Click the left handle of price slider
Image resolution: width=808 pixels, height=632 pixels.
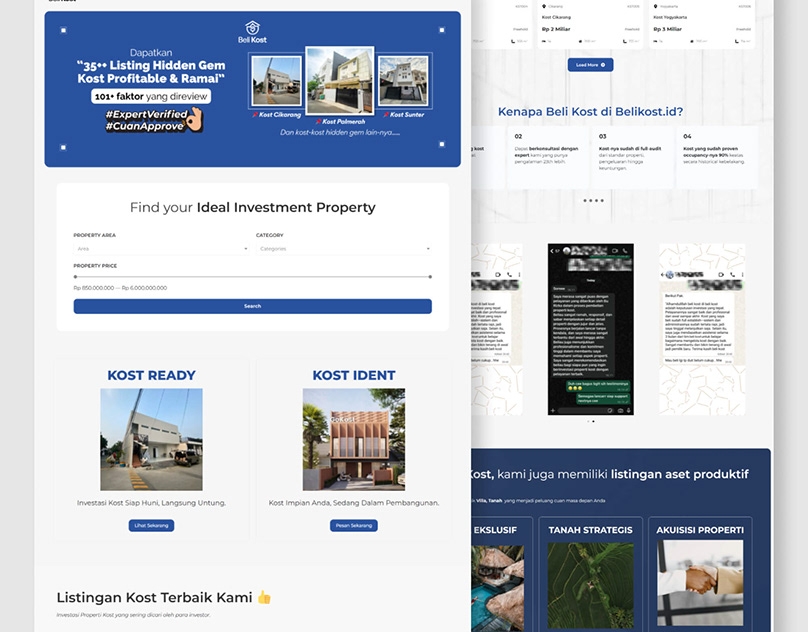click(x=75, y=277)
